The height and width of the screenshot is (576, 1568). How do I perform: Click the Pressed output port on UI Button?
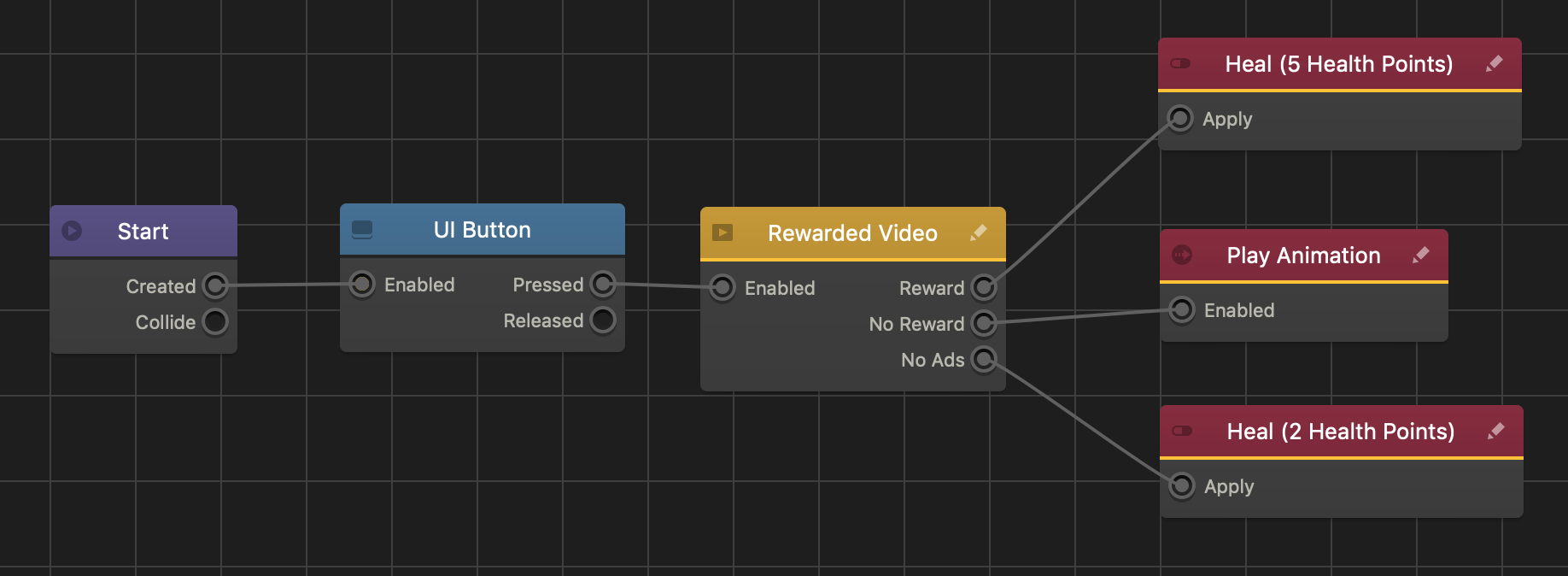pos(603,285)
